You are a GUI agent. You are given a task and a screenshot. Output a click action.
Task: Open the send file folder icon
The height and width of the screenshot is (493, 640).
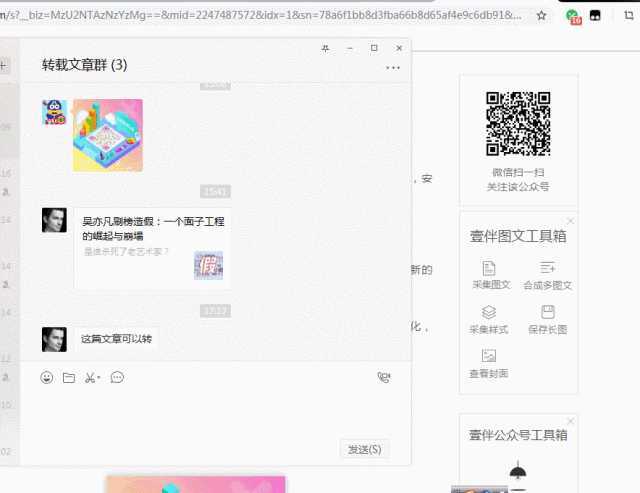(x=69, y=378)
